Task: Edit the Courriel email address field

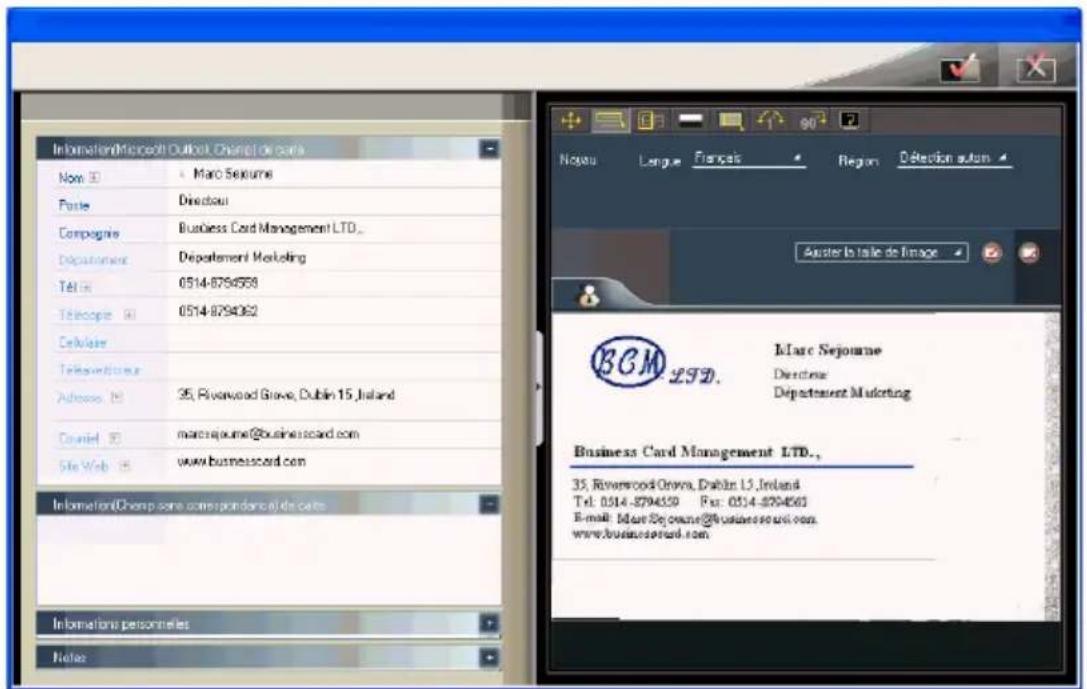Action: tap(334, 435)
